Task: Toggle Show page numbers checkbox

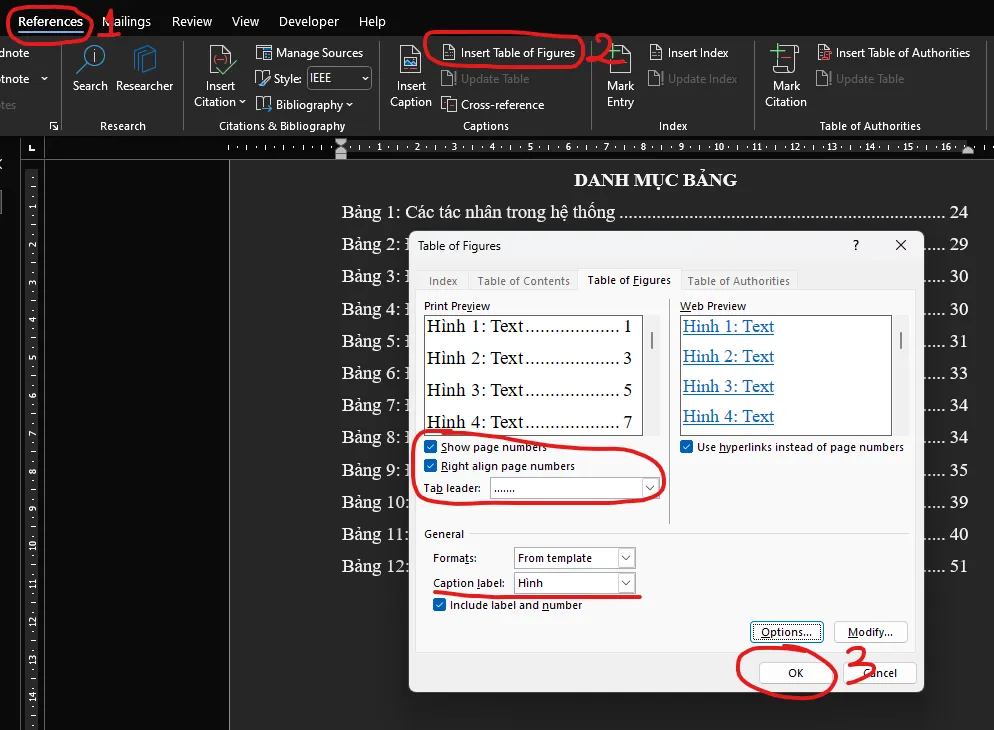Action: pos(430,447)
